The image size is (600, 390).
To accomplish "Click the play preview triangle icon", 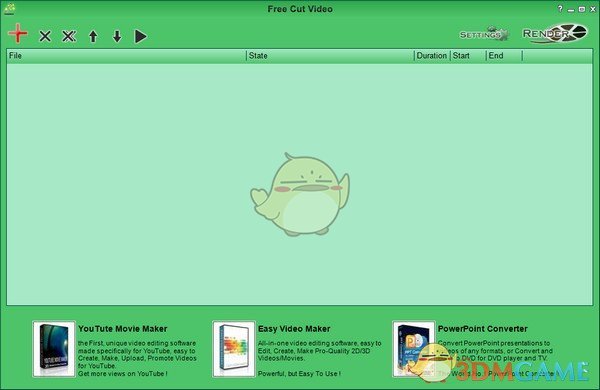I will 141,36.
